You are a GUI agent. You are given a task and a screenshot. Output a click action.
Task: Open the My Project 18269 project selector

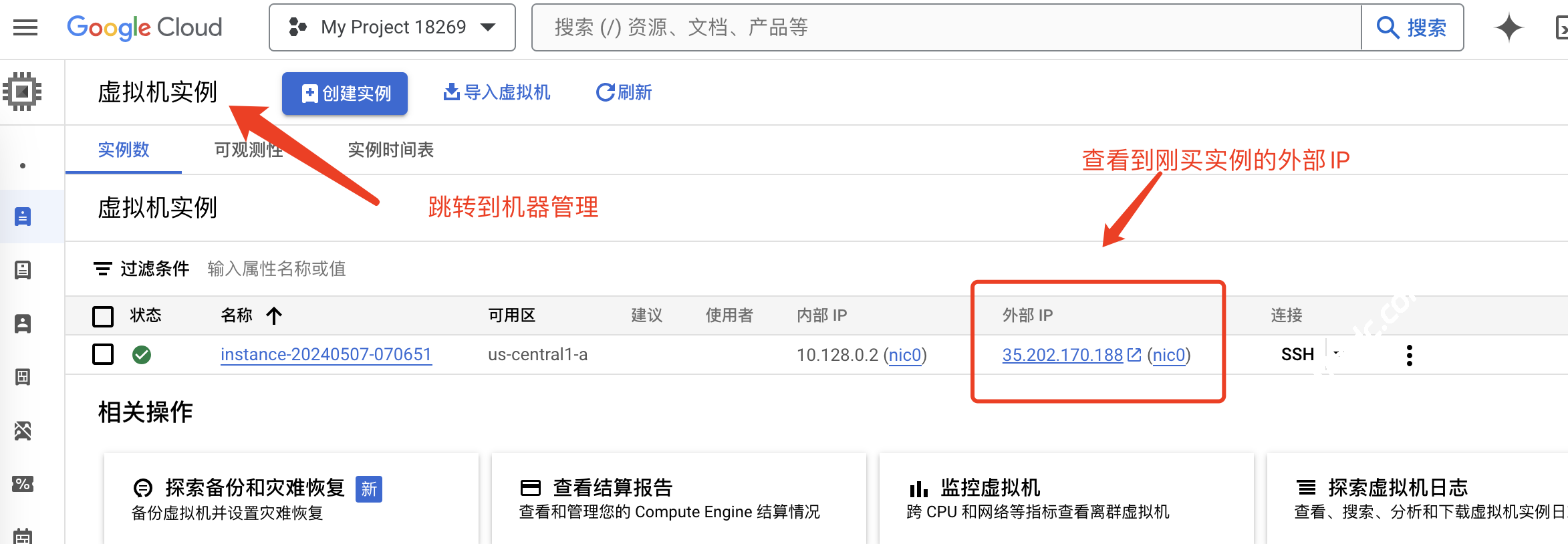pos(392,27)
